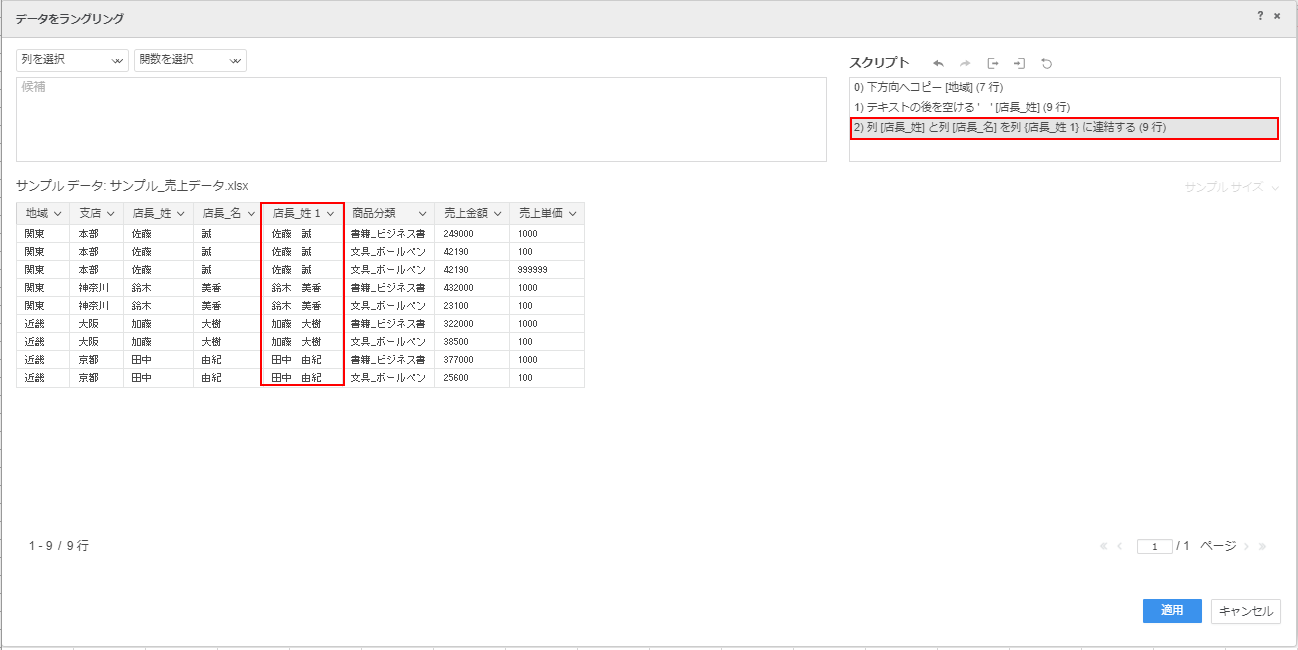Click the キャンセル button
Viewport: 1298px width, 650px height.
tap(1246, 611)
